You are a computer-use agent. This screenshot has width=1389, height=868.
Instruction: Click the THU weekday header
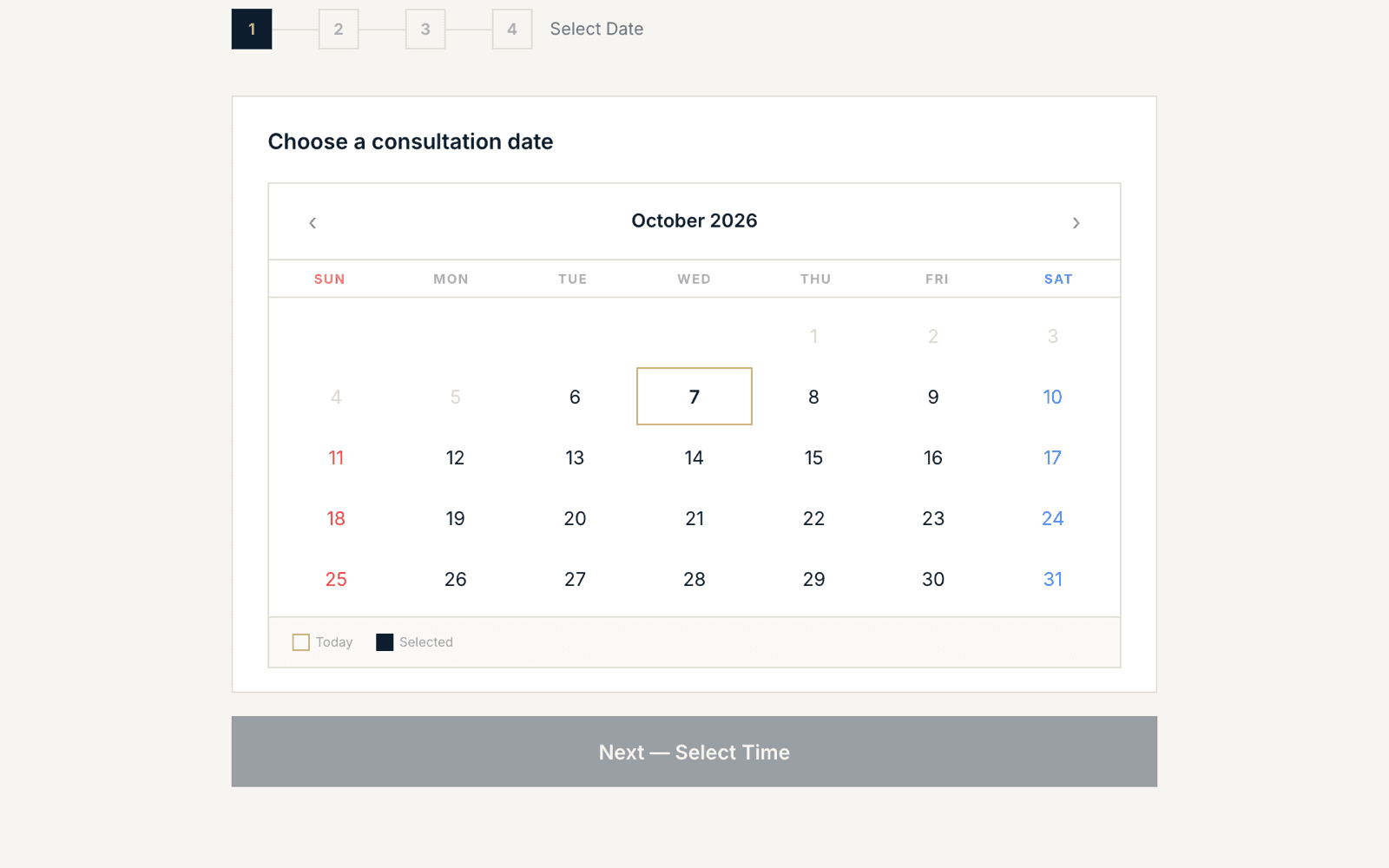pyautogui.click(x=816, y=279)
